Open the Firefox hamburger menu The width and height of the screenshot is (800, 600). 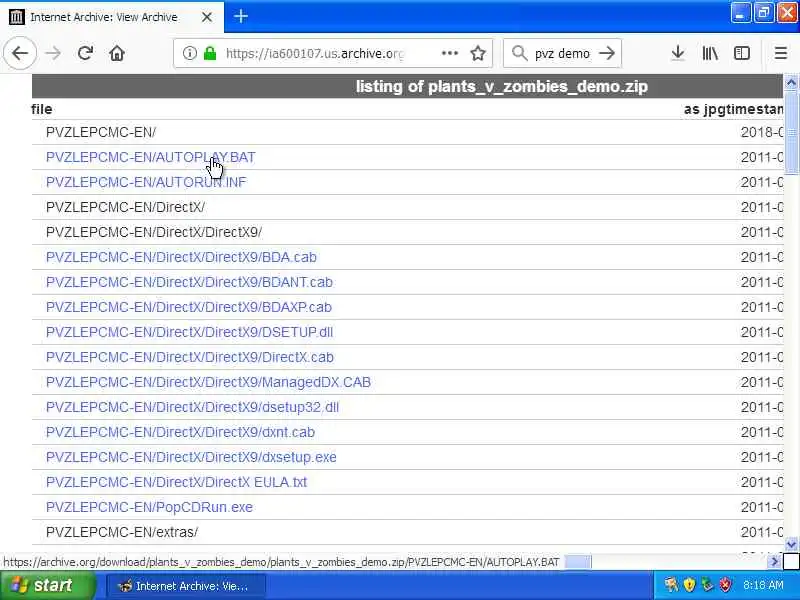coord(781,53)
